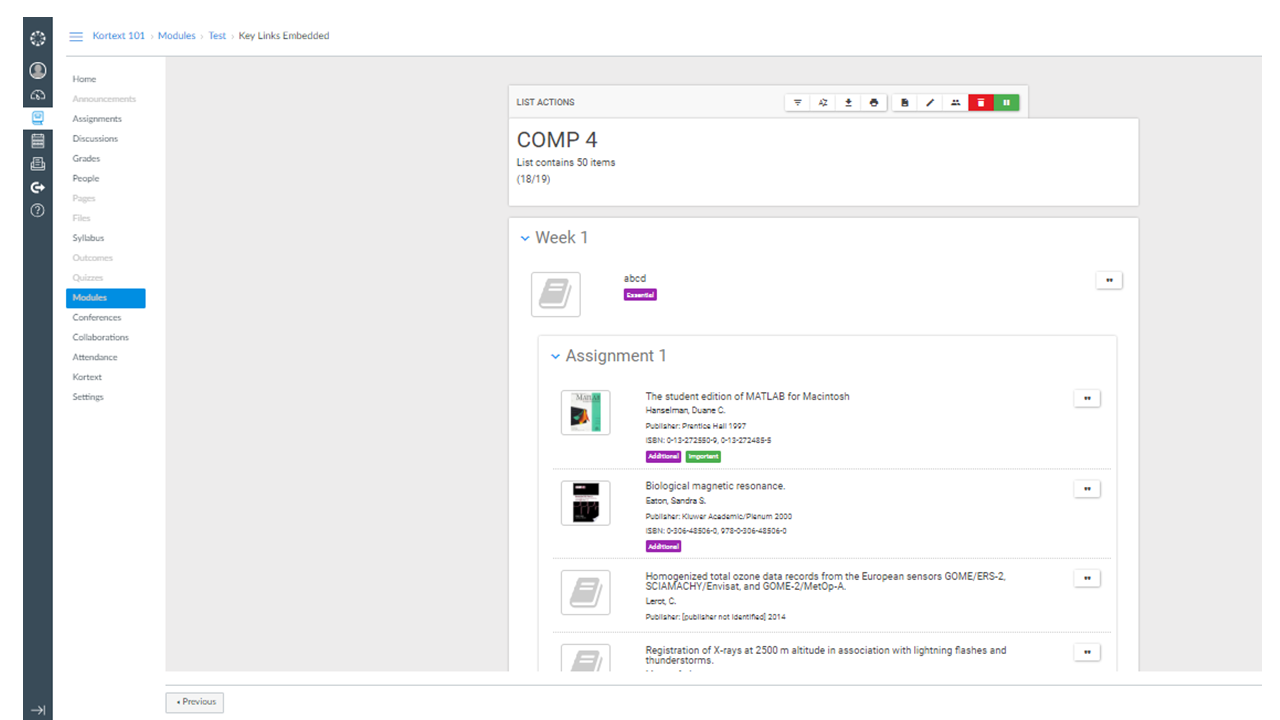Open options menu for MATLAB for Macintosh
Screen dimensions: 1280x720
click(1086, 398)
